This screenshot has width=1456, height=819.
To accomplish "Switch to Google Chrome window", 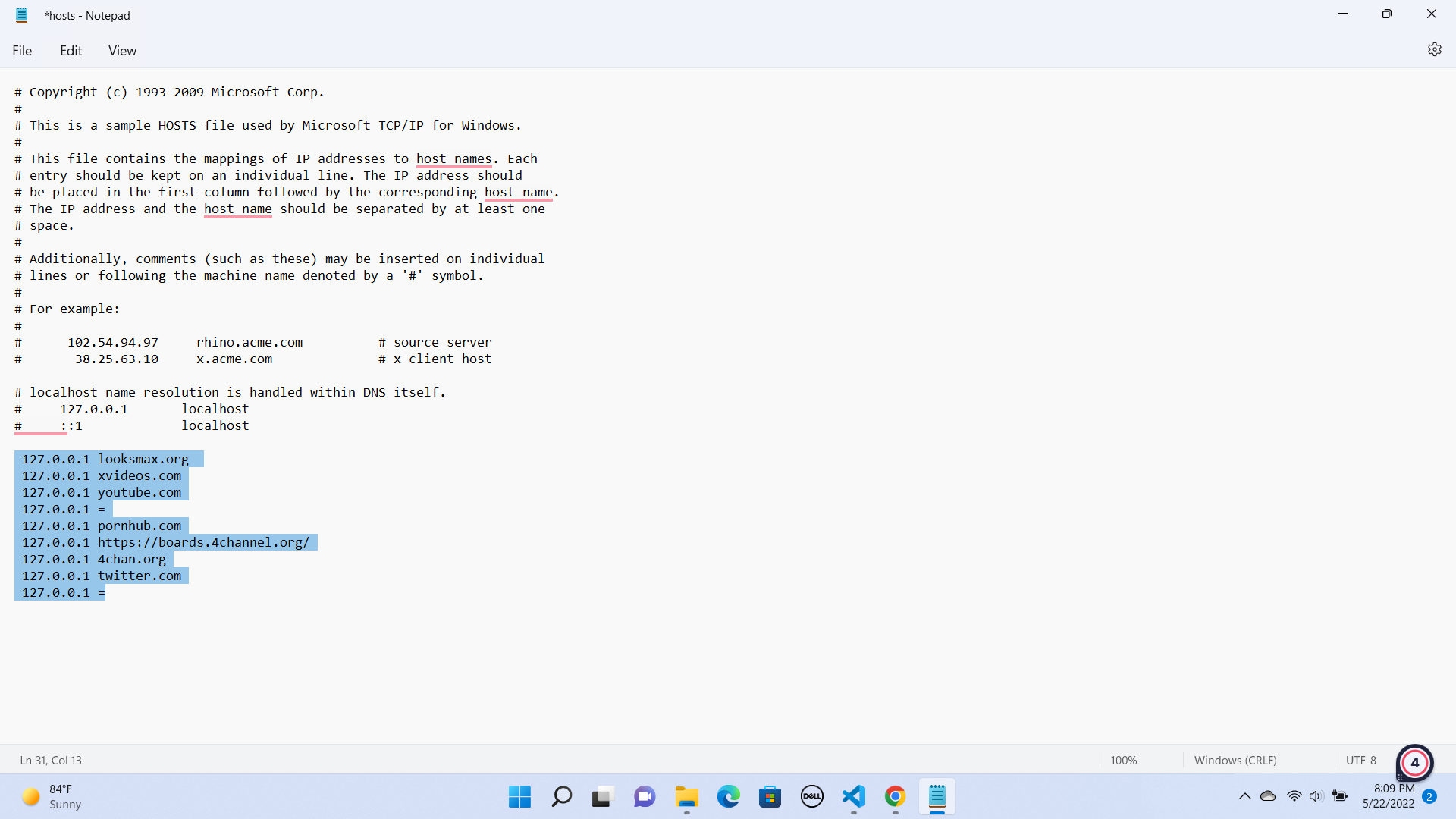I will (x=895, y=796).
